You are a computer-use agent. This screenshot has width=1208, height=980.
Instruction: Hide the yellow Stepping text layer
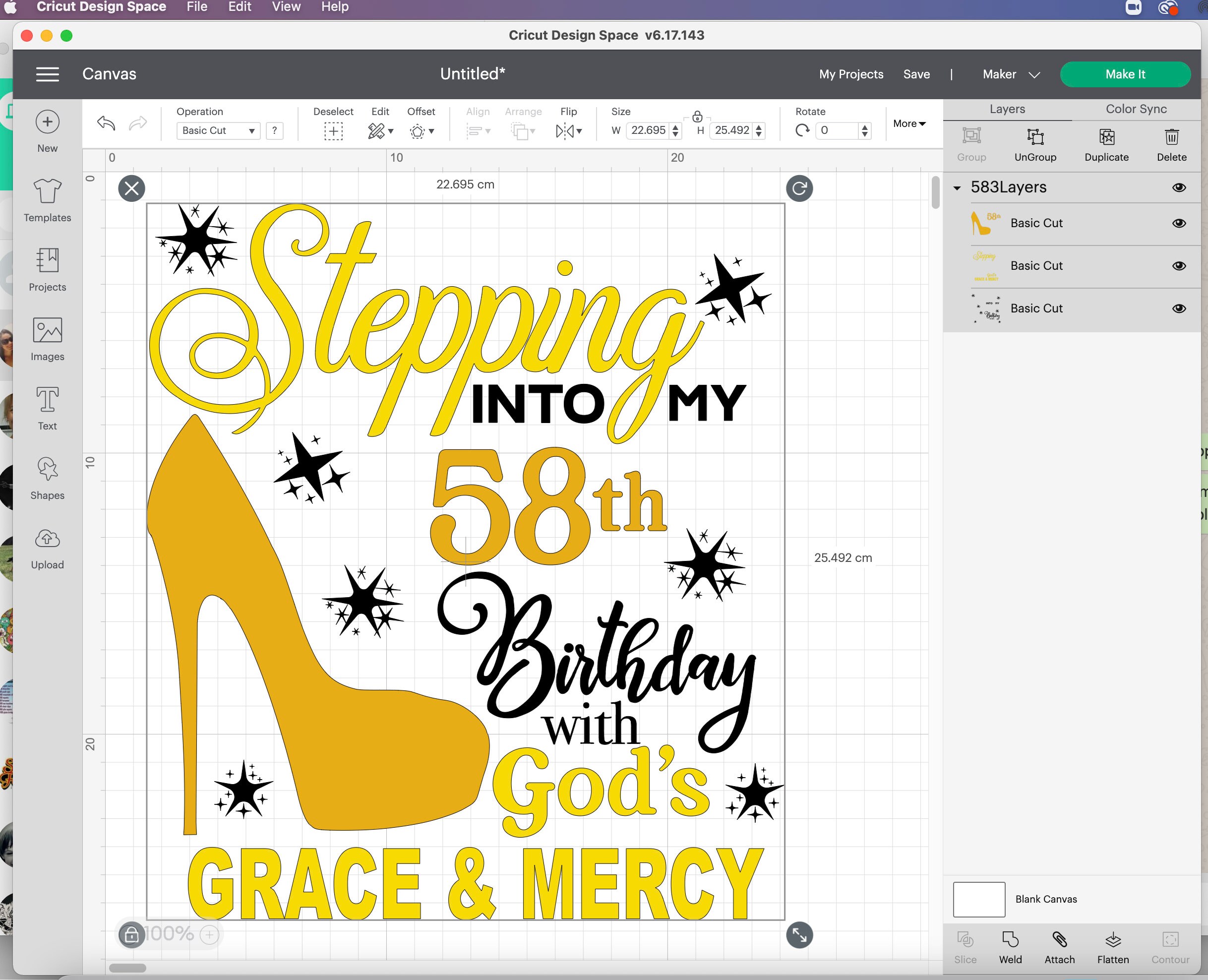1179,266
